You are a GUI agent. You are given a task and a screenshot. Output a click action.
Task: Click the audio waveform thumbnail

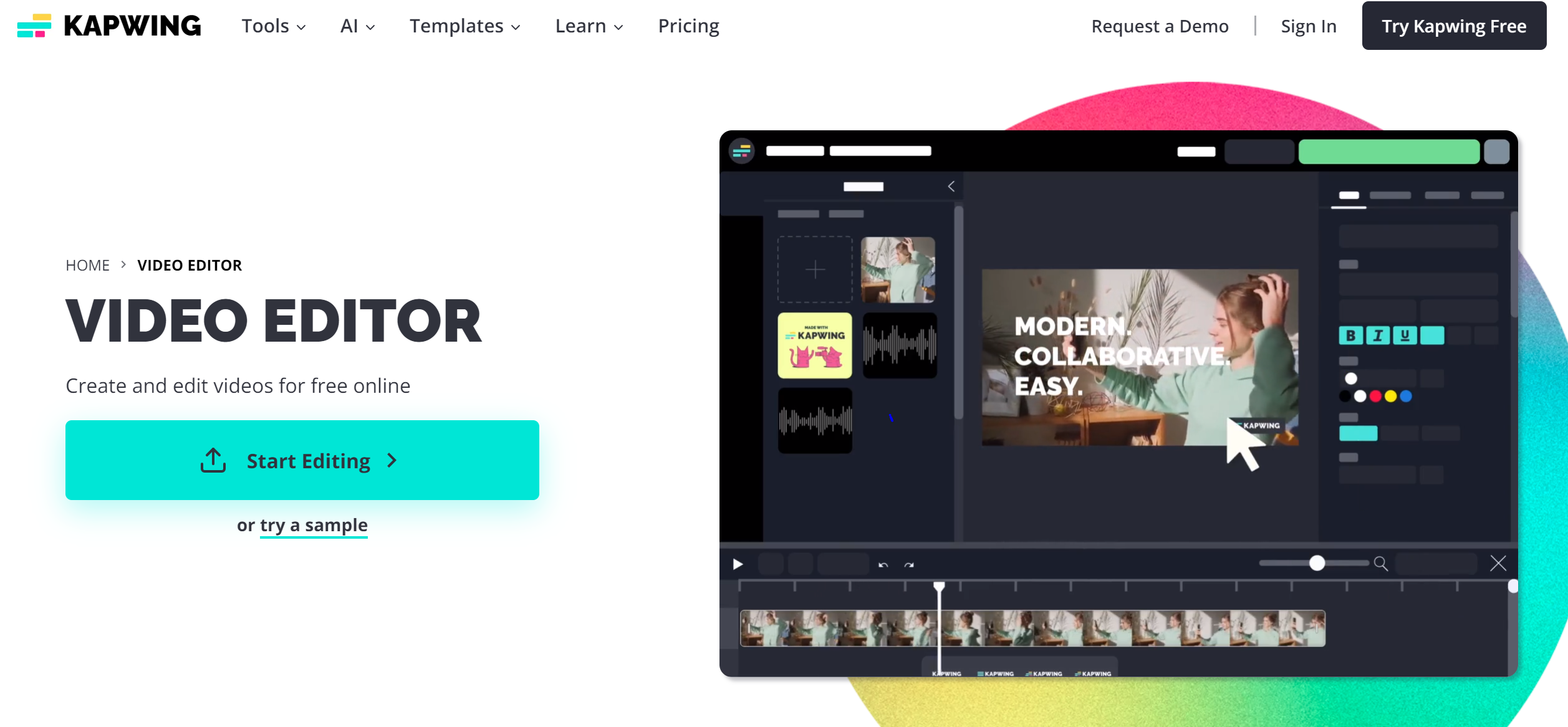897,344
